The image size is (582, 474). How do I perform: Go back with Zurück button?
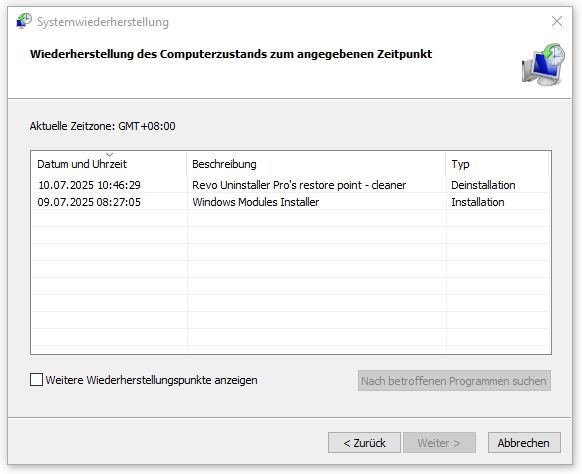[364, 443]
